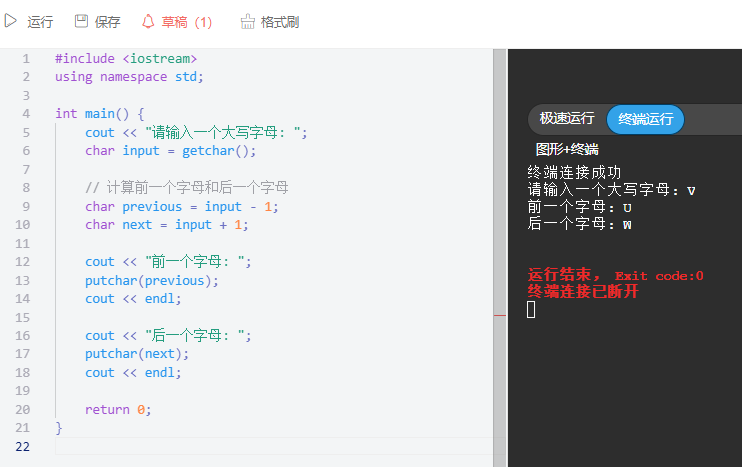742x467 pixels.
Task: Click the cout 前一个字母 line
Action: pos(168,262)
